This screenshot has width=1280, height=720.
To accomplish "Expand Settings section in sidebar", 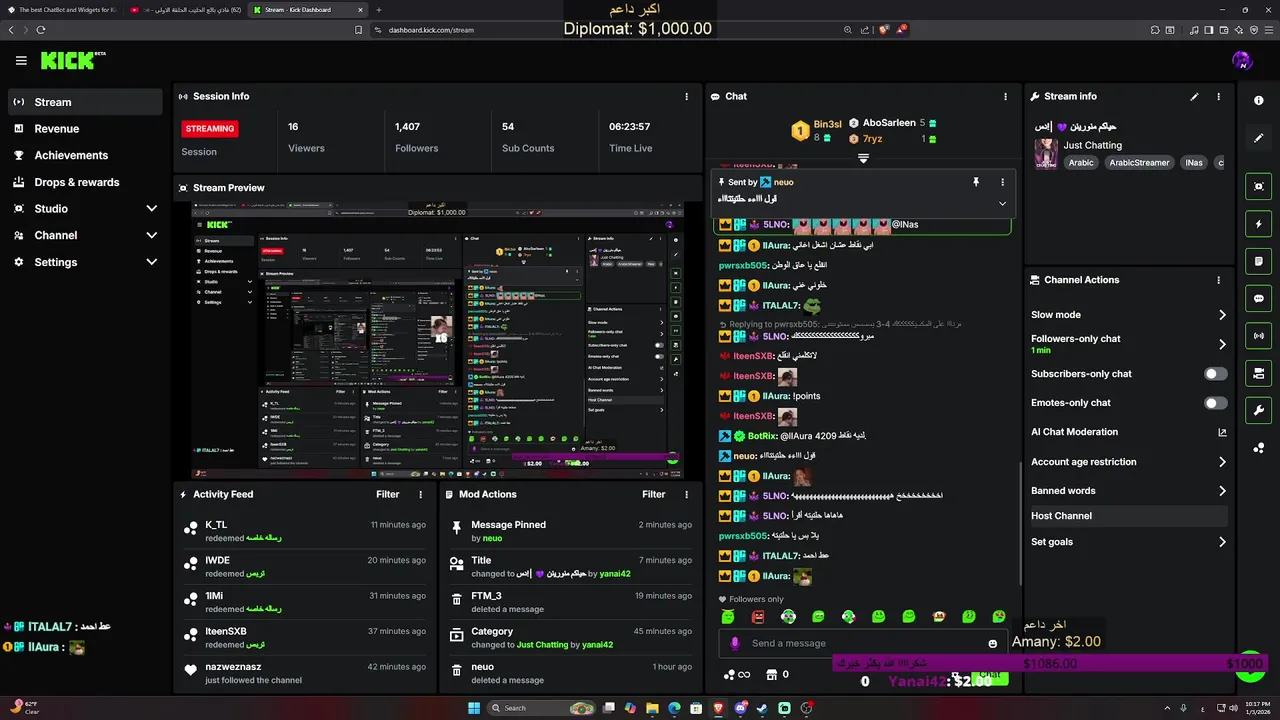I will tap(151, 262).
